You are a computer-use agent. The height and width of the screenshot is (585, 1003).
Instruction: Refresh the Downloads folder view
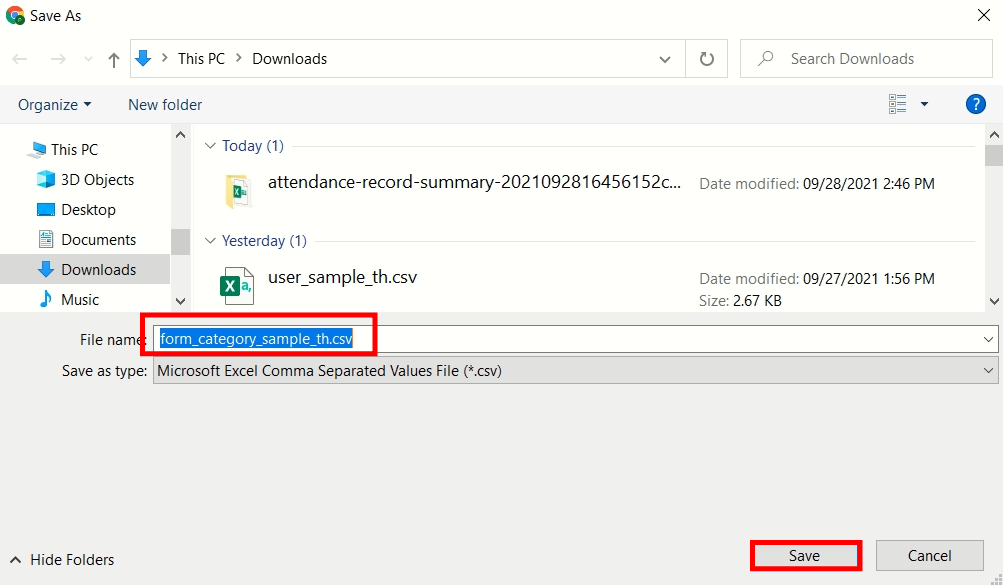pos(707,59)
